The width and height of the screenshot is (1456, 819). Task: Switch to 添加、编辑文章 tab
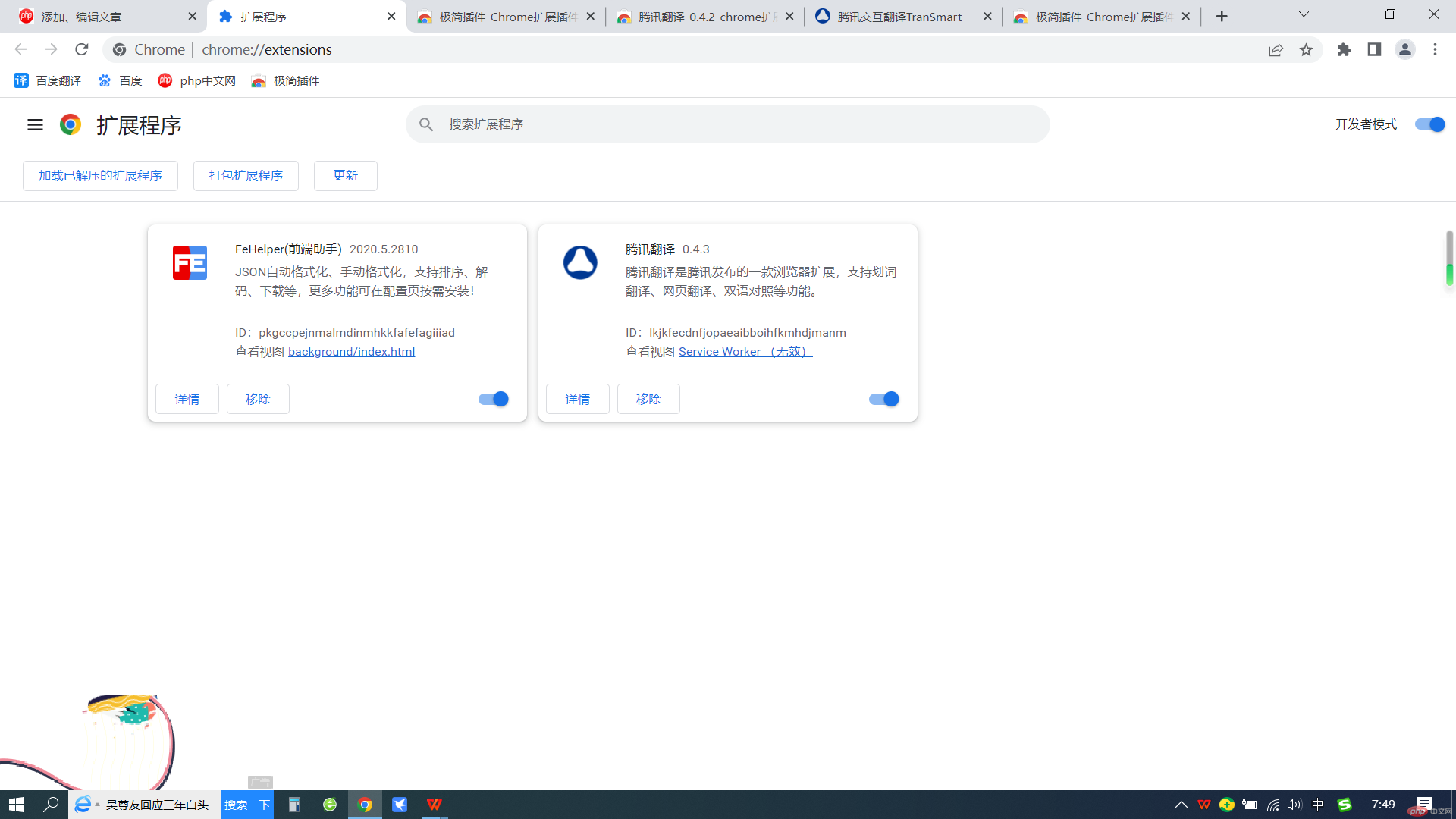tap(105, 16)
